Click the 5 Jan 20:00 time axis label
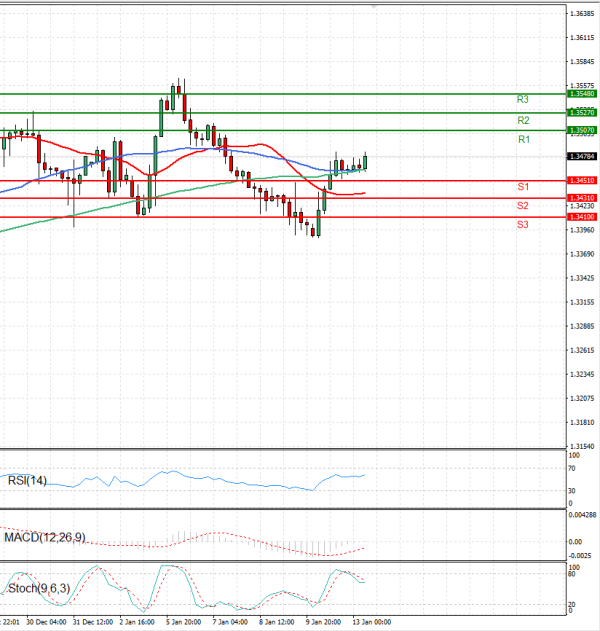The width and height of the screenshot is (600, 631). point(184,622)
